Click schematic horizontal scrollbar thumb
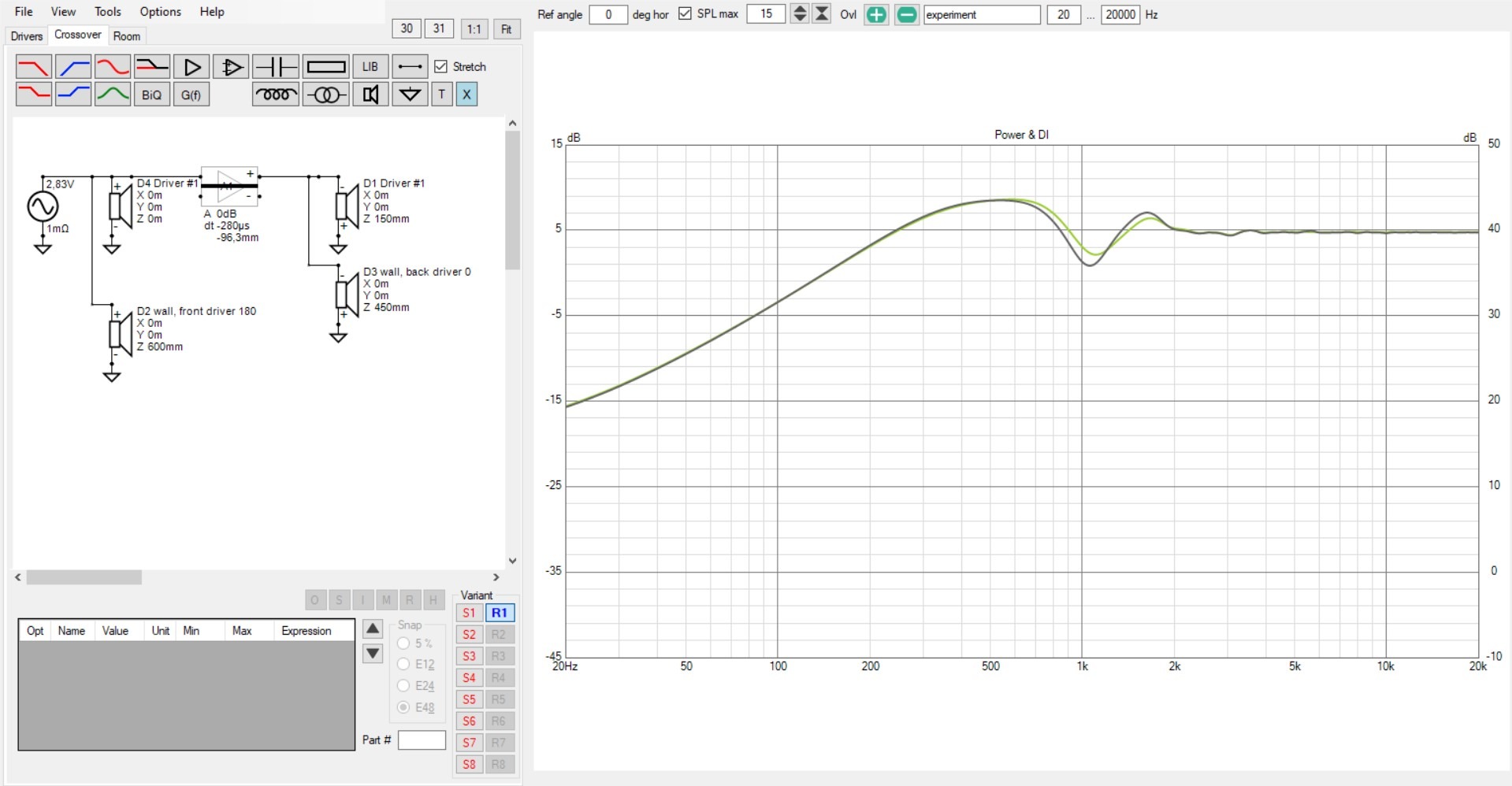 [84, 577]
